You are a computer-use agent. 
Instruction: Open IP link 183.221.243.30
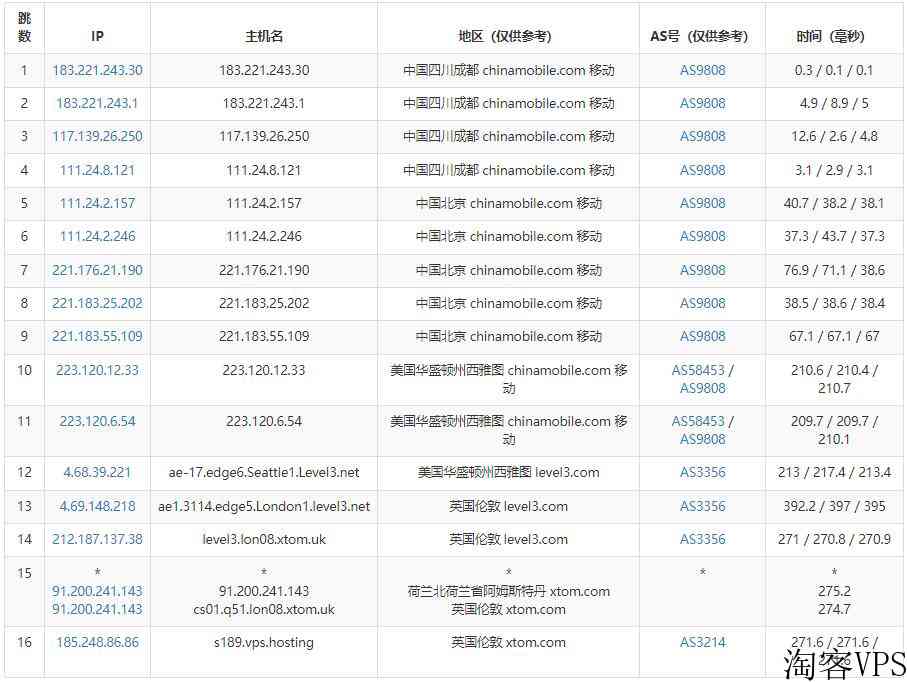tap(97, 70)
